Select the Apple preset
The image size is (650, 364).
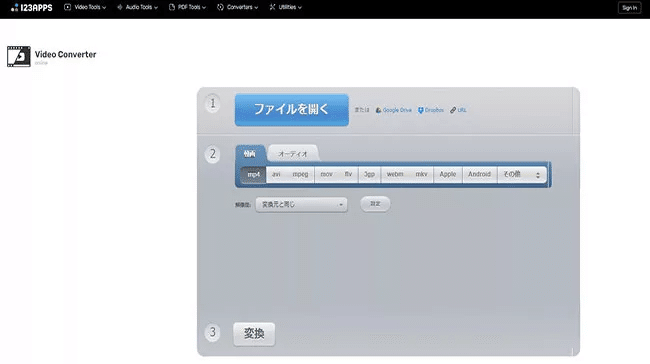pyautogui.click(x=448, y=175)
